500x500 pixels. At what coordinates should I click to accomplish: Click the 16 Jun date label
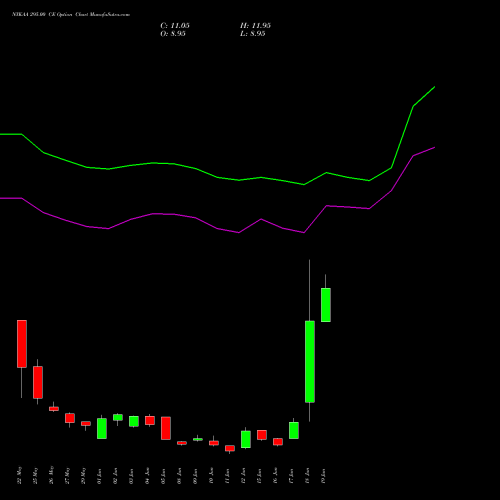tap(275, 476)
